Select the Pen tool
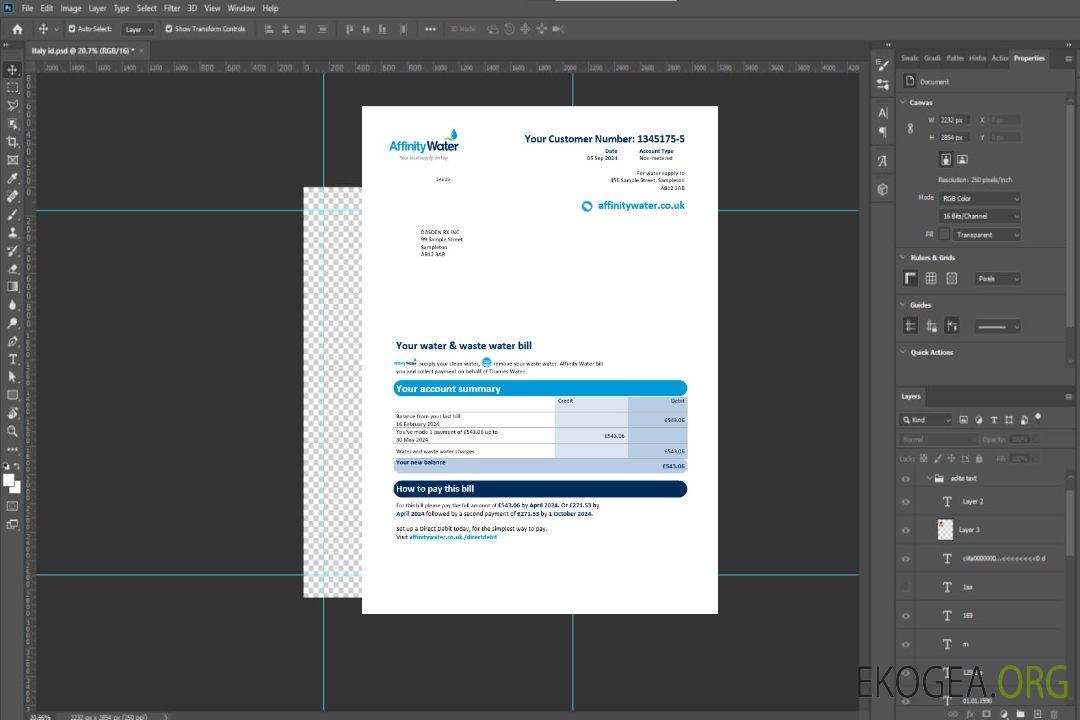This screenshot has width=1080, height=720. [12, 341]
